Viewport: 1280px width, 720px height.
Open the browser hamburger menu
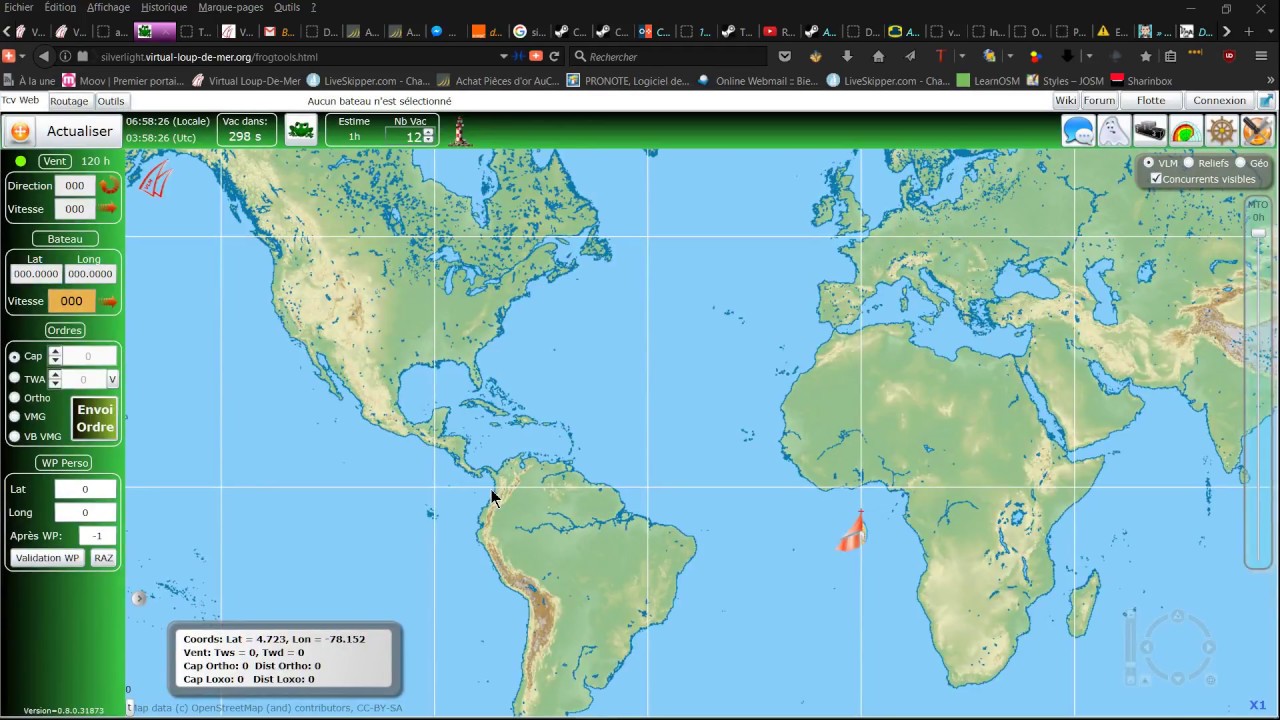(1262, 57)
